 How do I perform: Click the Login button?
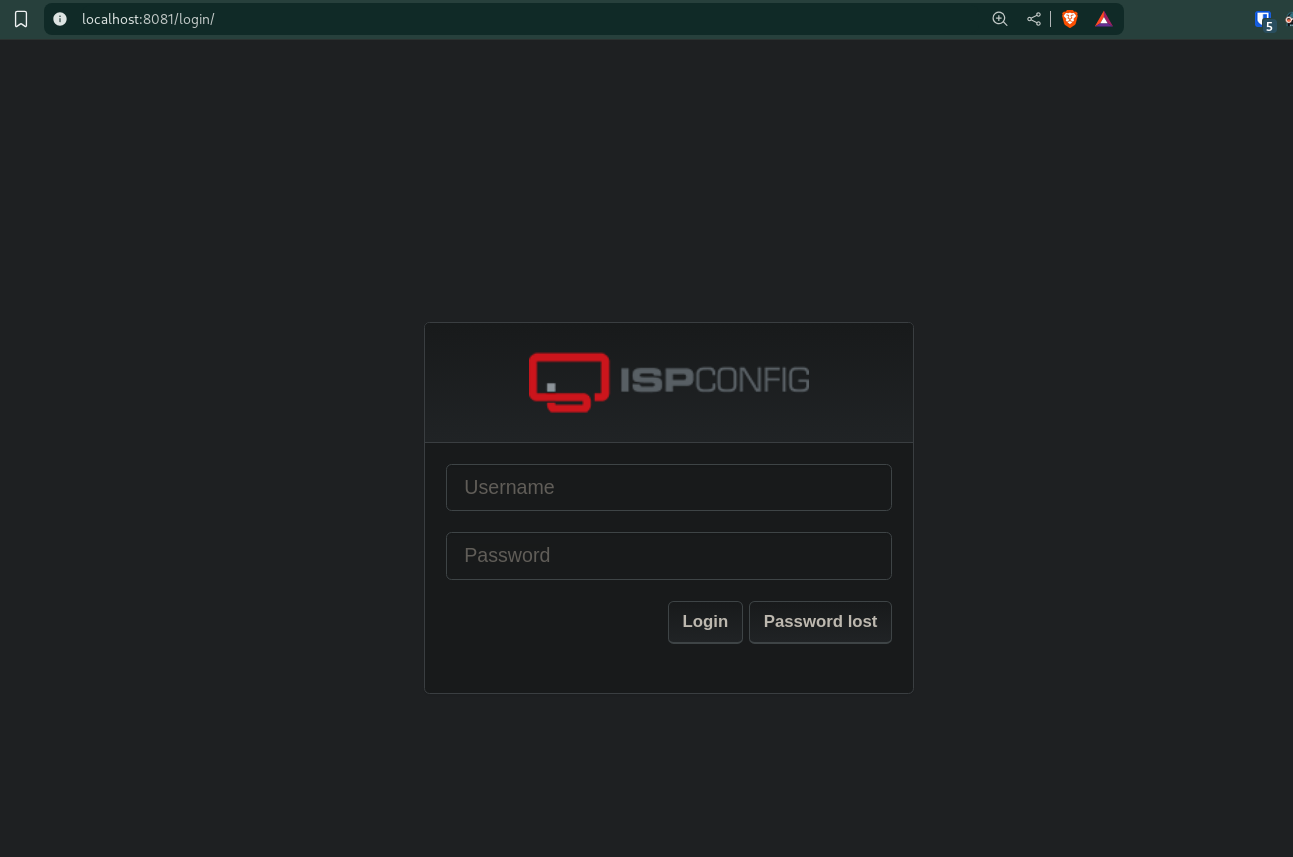pyautogui.click(x=705, y=622)
